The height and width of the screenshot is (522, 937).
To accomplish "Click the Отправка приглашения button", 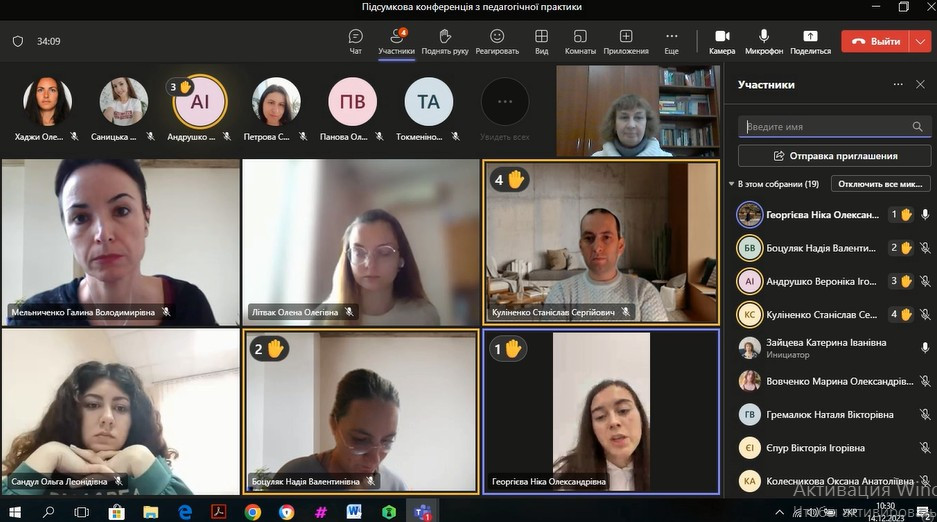I will (834, 156).
